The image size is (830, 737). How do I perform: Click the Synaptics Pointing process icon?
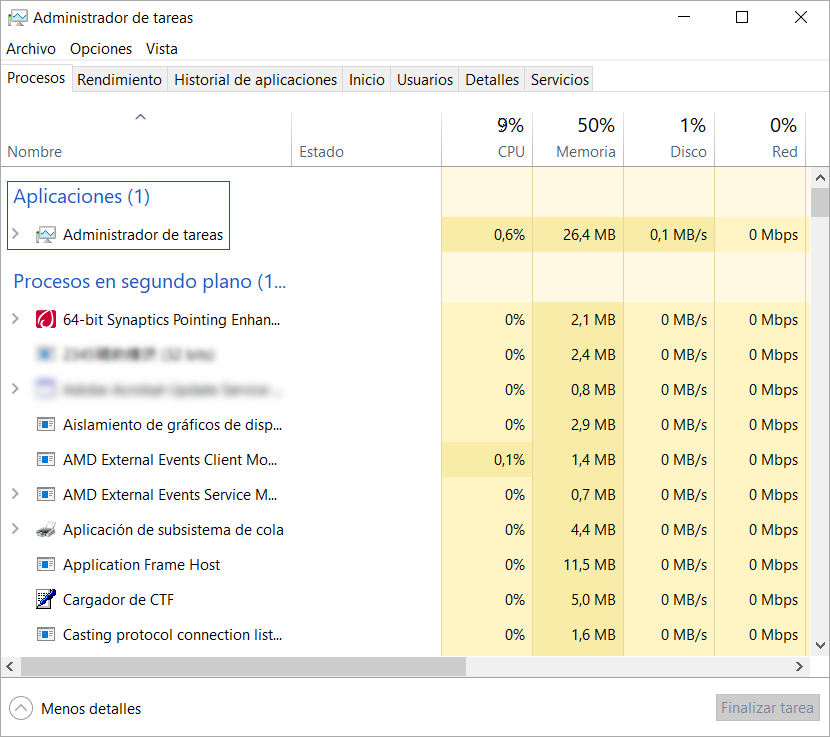(45, 319)
